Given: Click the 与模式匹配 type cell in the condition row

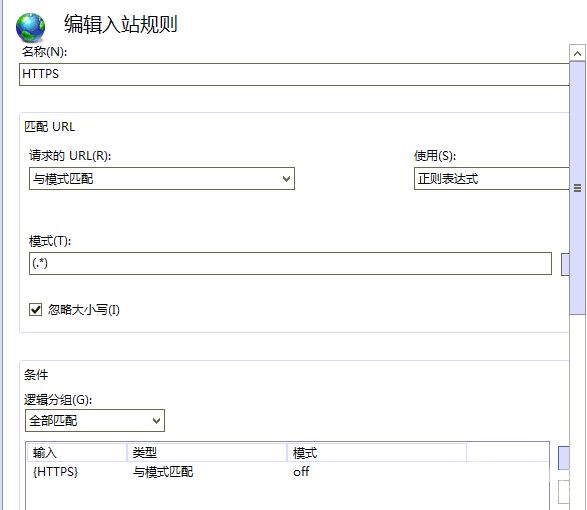Looking at the screenshot, I should click(x=163, y=472).
